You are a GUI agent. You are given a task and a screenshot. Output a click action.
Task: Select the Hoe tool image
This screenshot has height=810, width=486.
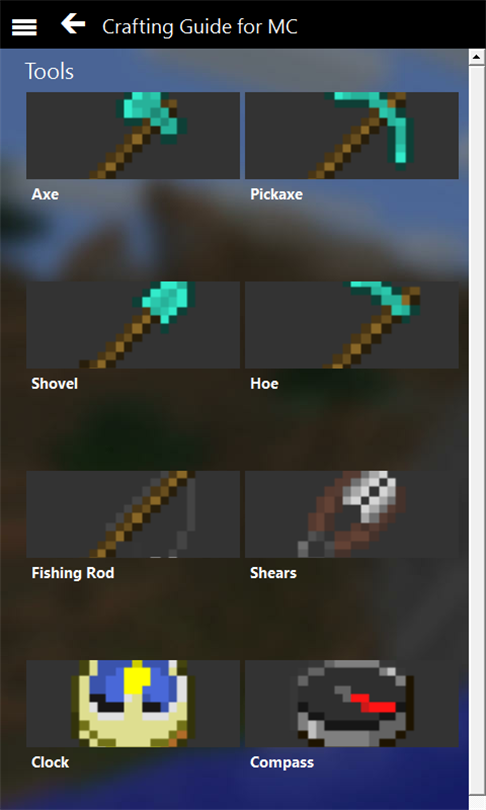352,325
